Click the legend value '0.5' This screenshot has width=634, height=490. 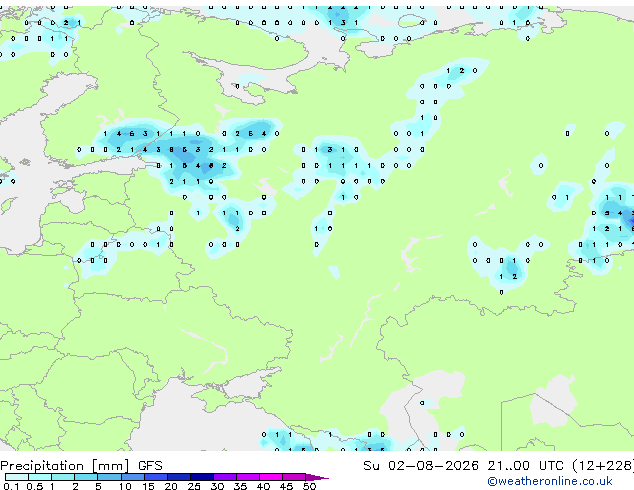35,486
